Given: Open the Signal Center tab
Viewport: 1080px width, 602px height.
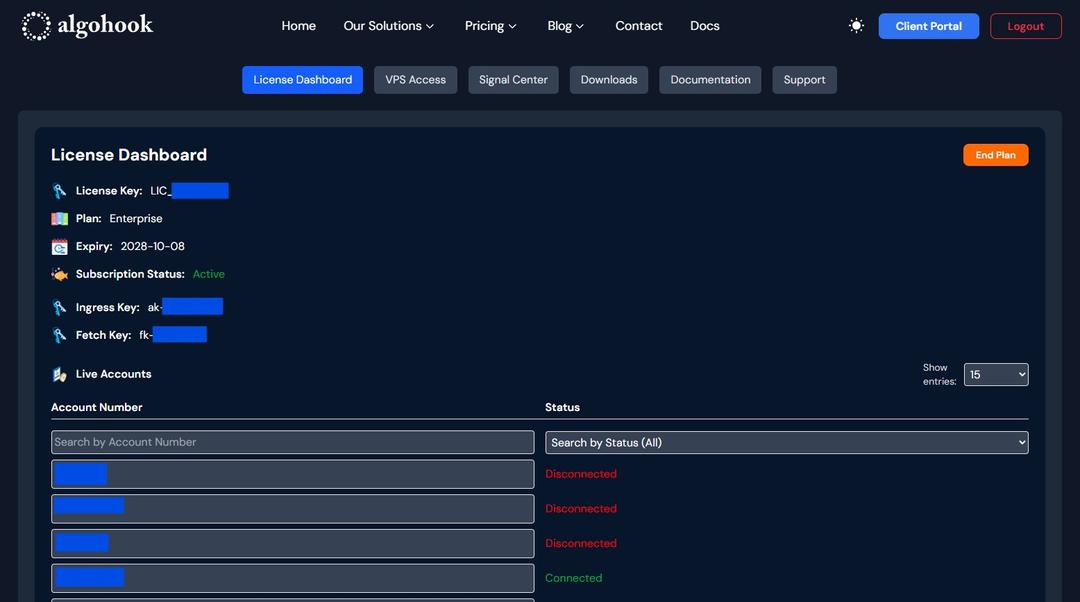Looking at the screenshot, I should click(x=513, y=80).
